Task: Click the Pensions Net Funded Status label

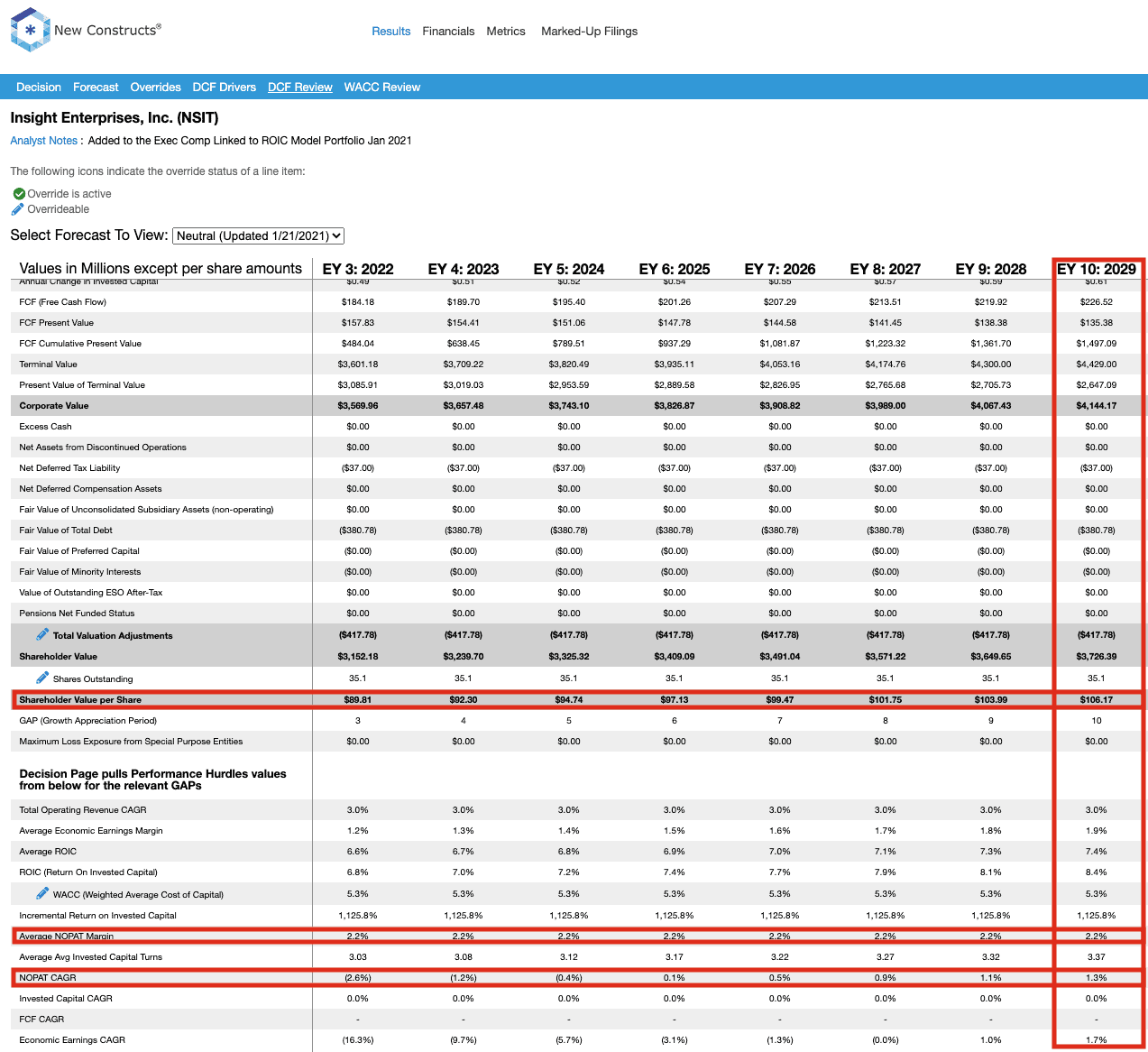Action: (77, 614)
